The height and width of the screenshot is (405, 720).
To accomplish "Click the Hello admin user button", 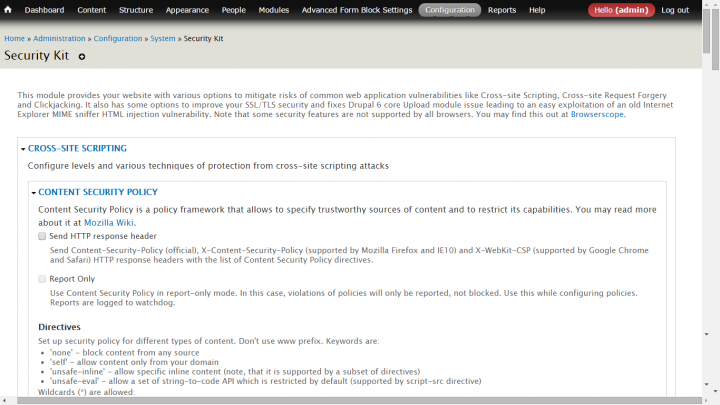I will [x=621, y=10].
